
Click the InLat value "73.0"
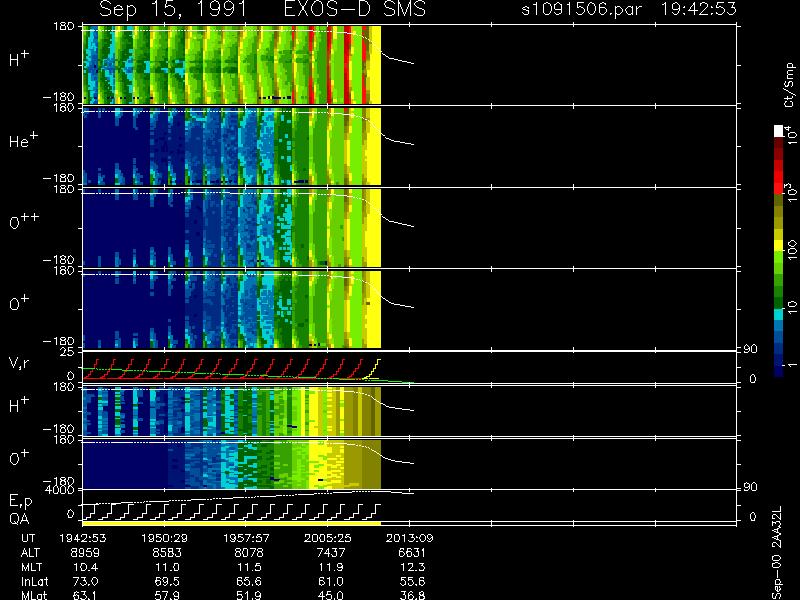click(x=86, y=582)
